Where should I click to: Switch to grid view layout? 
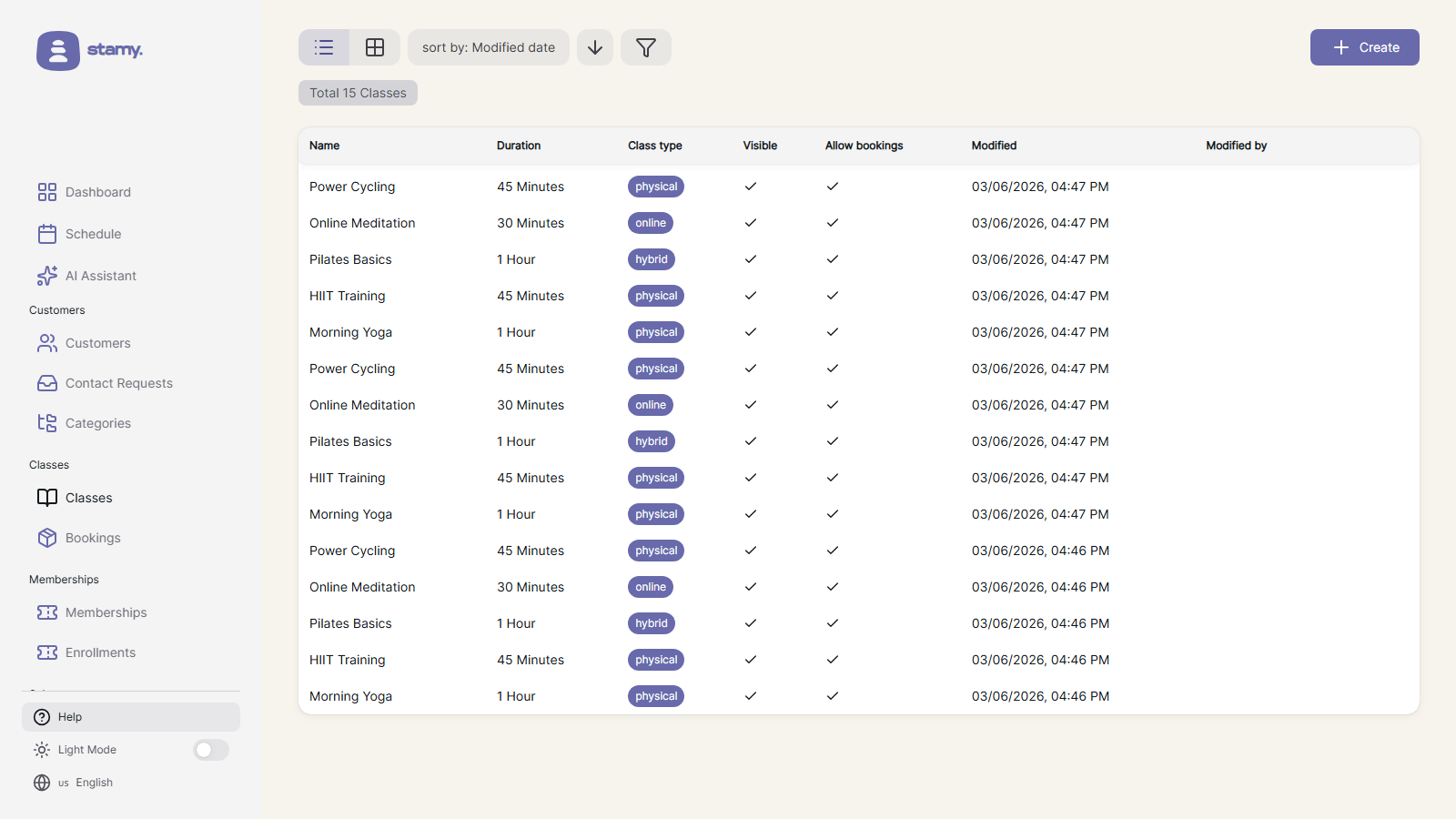coord(375,47)
